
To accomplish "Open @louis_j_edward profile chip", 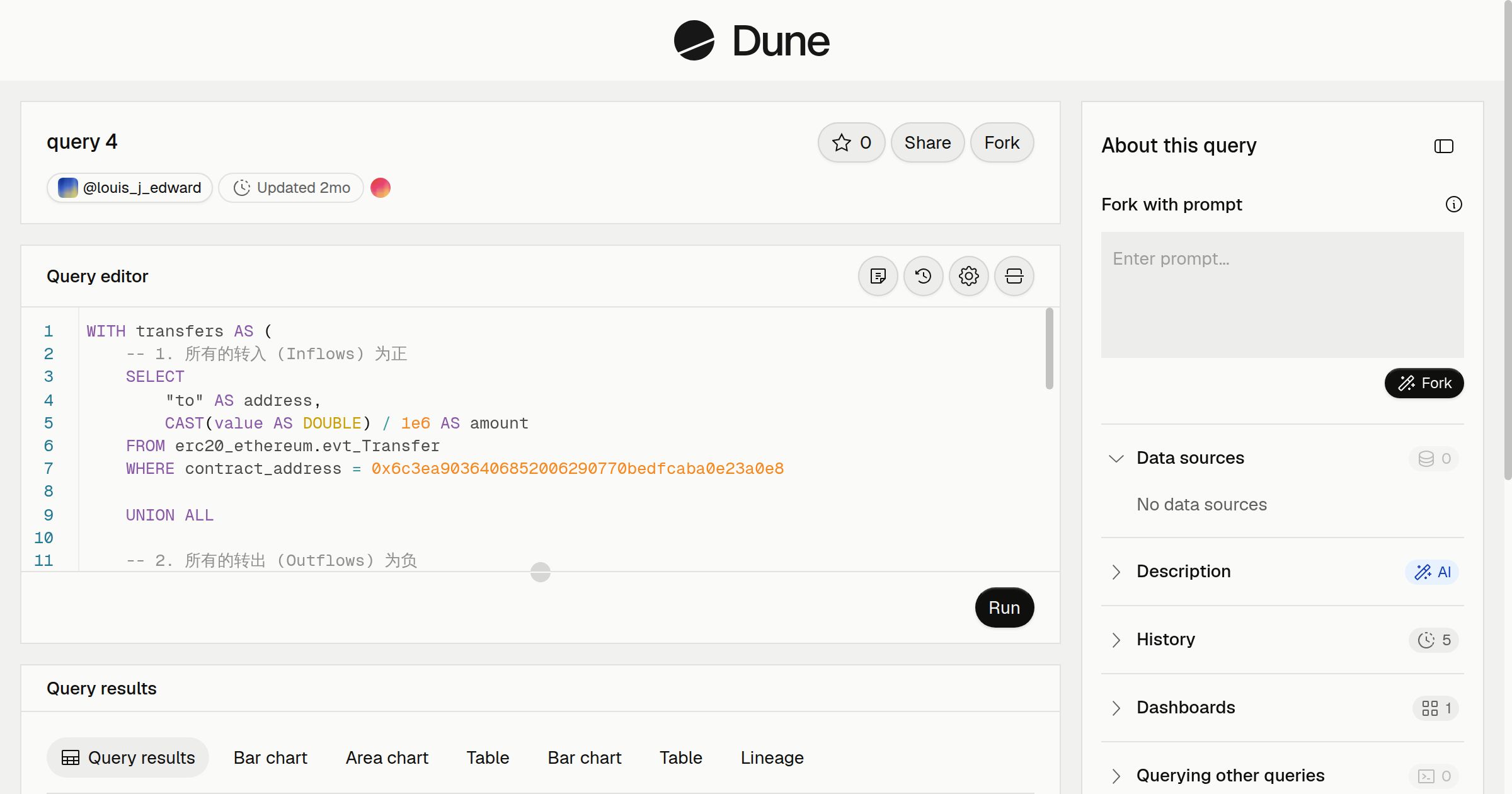I will click(x=130, y=188).
